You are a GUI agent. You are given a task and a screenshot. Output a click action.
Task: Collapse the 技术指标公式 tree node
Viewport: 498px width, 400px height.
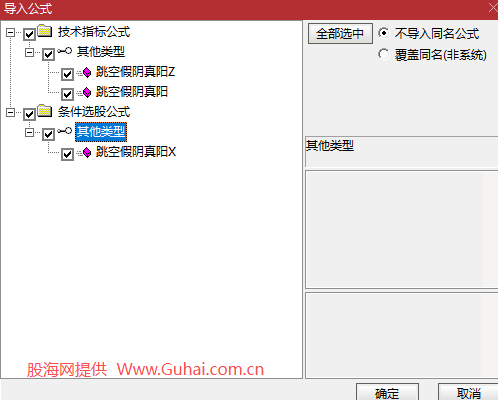point(10,32)
